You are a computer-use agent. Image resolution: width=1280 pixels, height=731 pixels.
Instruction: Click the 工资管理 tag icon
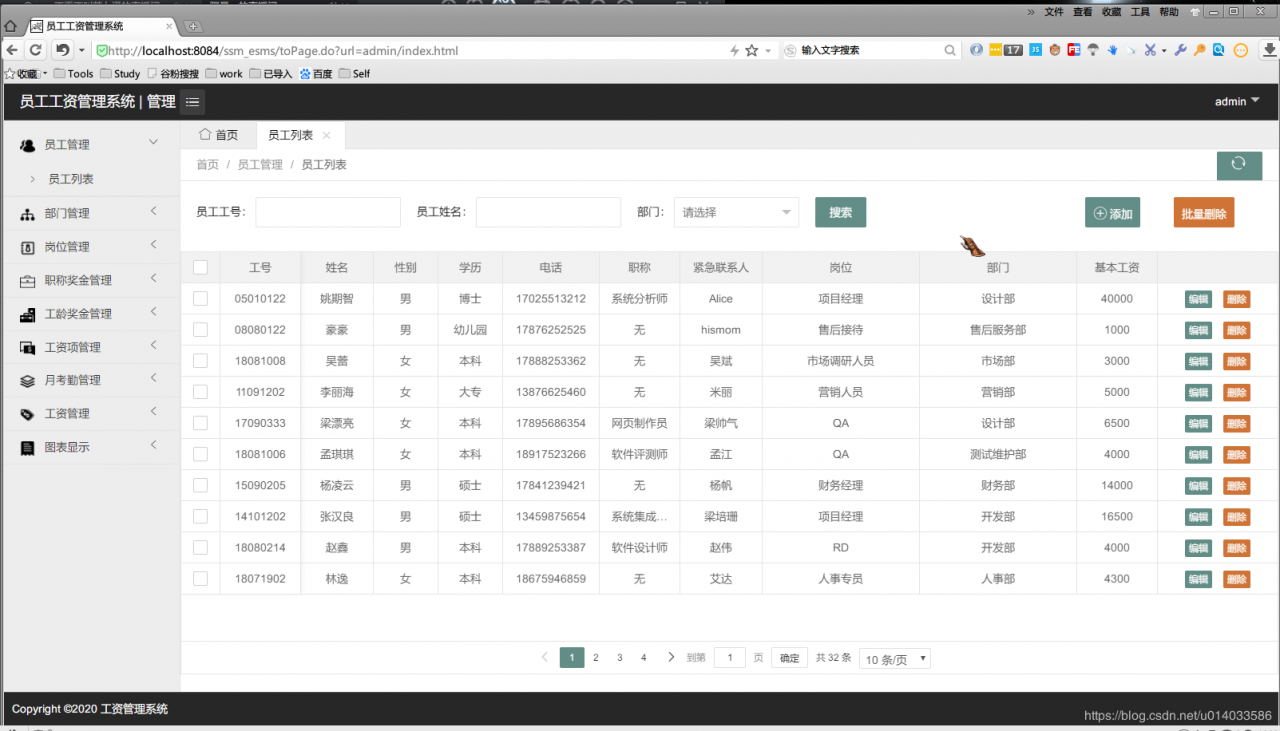click(28, 414)
